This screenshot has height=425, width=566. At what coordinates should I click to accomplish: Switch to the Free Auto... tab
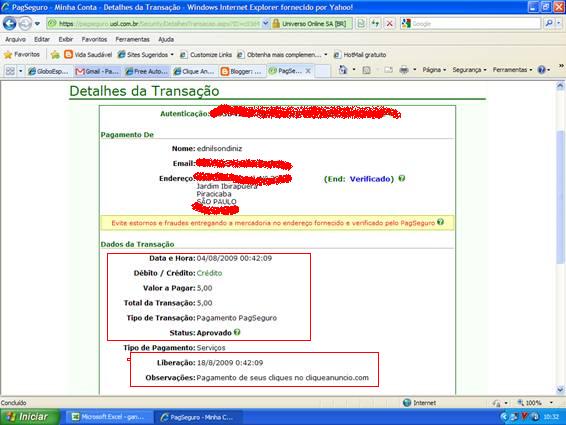coord(146,71)
